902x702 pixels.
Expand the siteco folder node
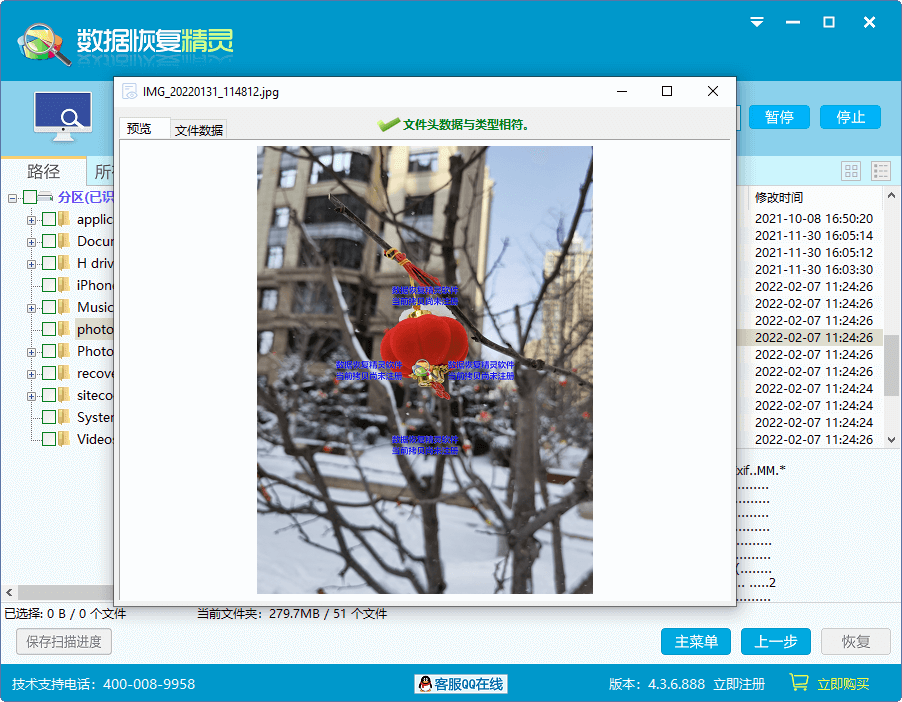[31, 396]
